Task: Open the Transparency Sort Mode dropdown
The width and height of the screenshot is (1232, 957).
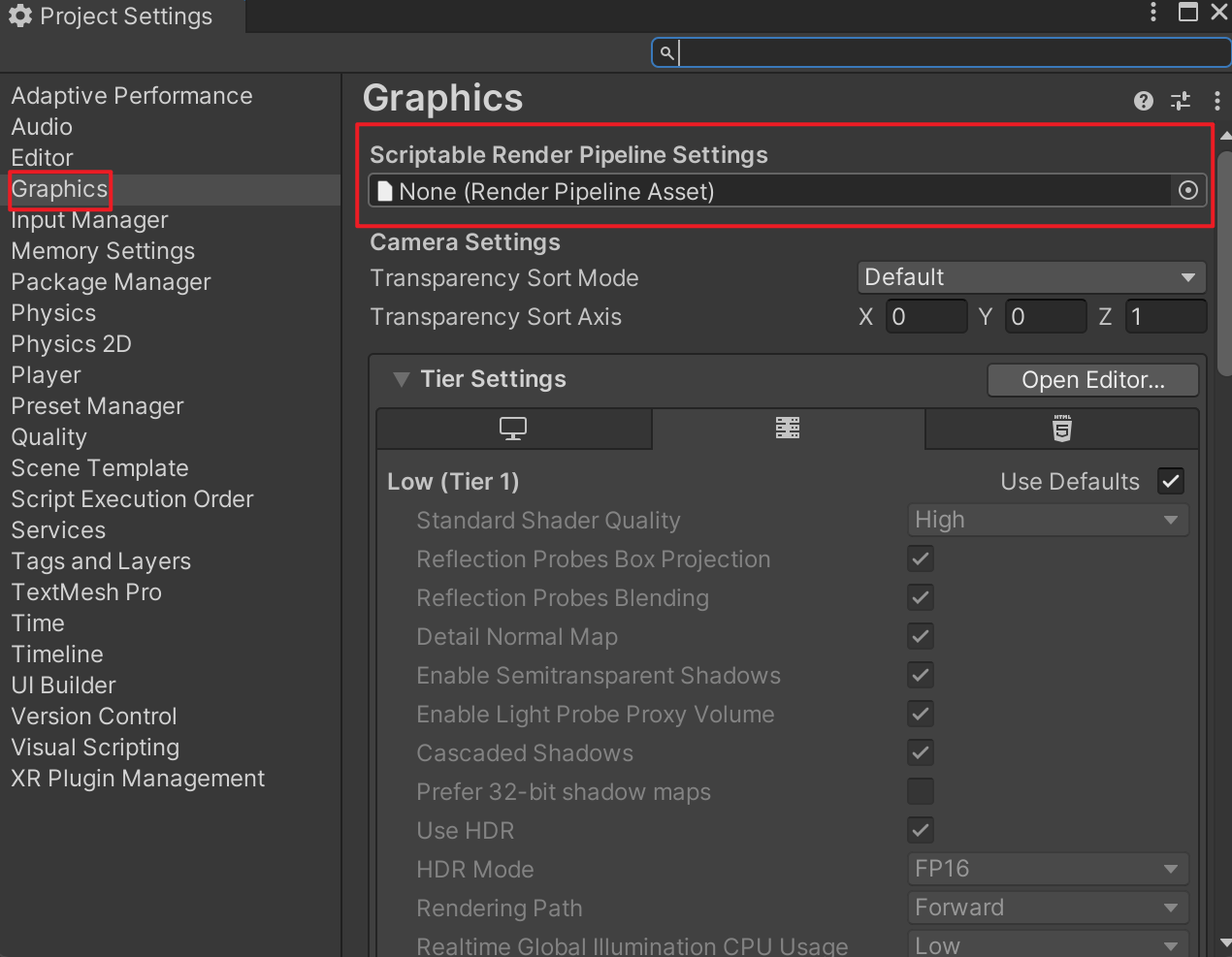Action: [1031, 277]
